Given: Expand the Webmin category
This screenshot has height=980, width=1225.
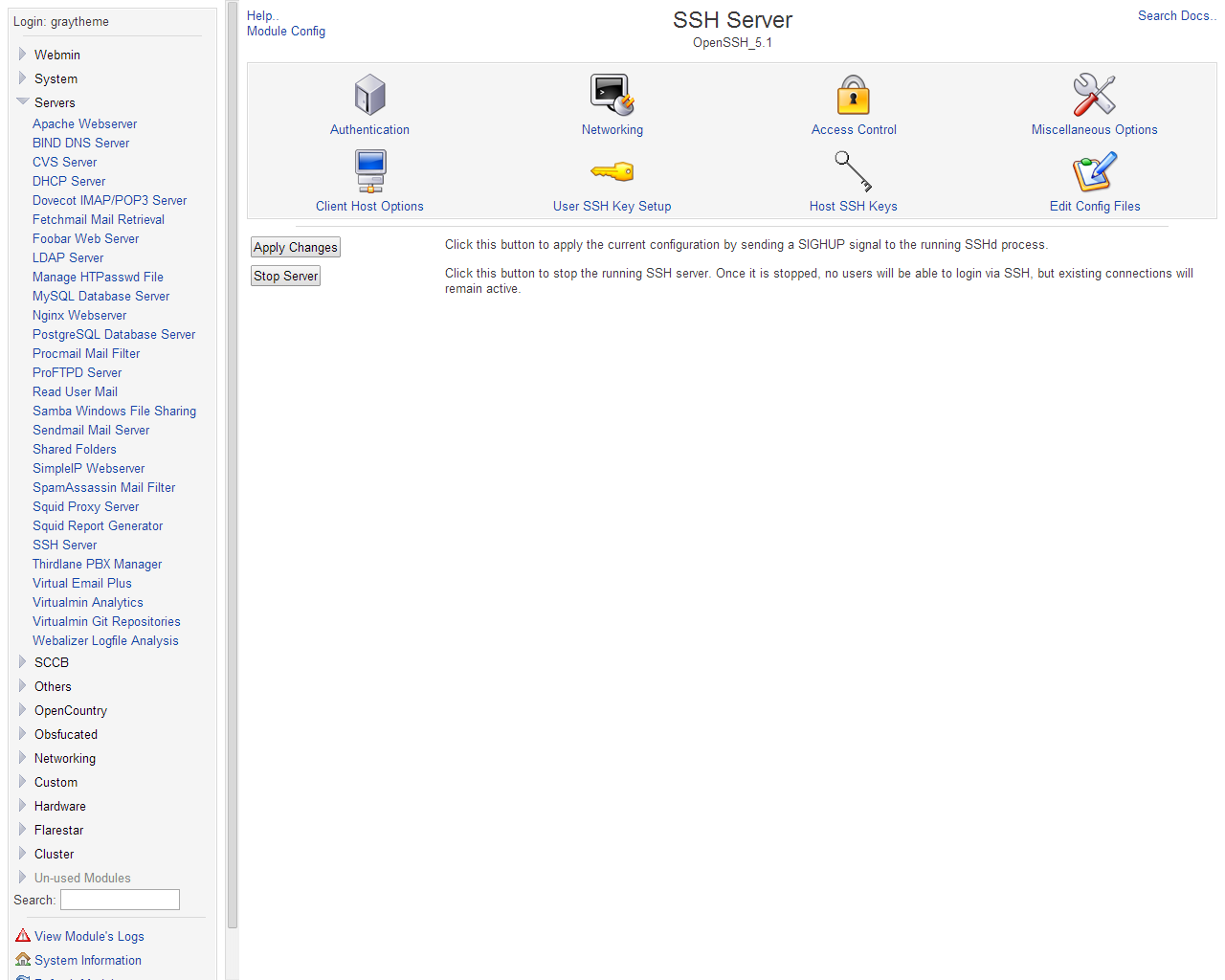Looking at the screenshot, I should (23, 55).
